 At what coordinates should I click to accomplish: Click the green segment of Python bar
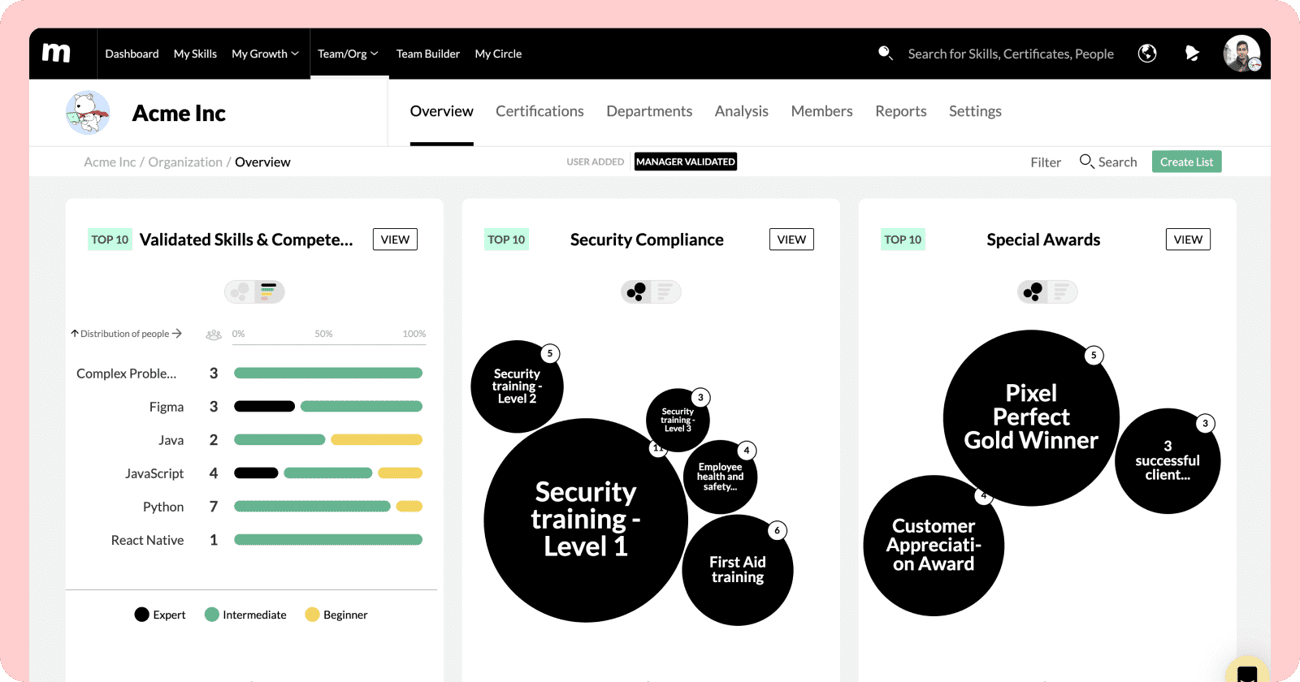312,506
